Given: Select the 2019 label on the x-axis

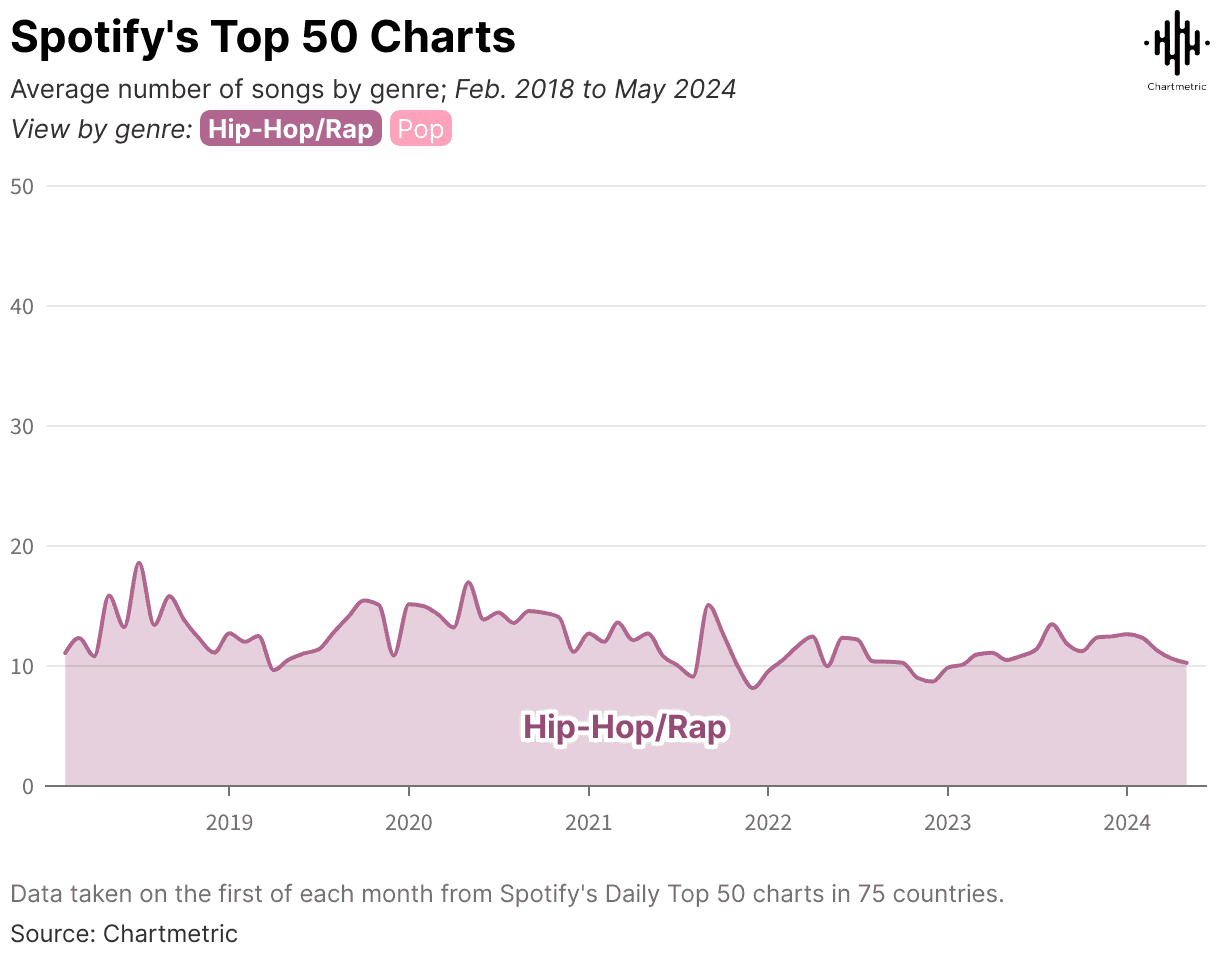Looking at the screenshot, I should point(230,823).
